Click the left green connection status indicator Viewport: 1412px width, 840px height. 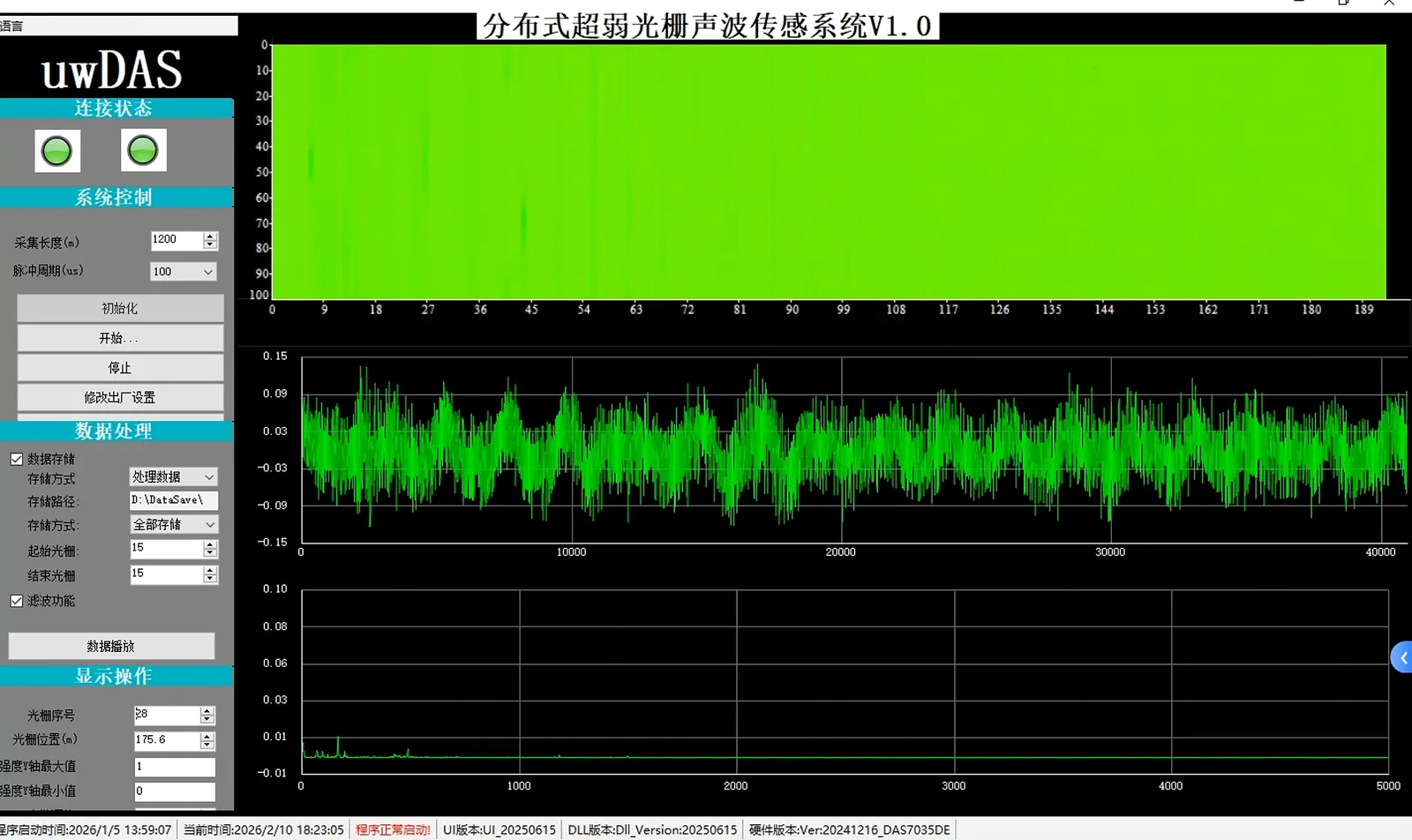(57, 151)
